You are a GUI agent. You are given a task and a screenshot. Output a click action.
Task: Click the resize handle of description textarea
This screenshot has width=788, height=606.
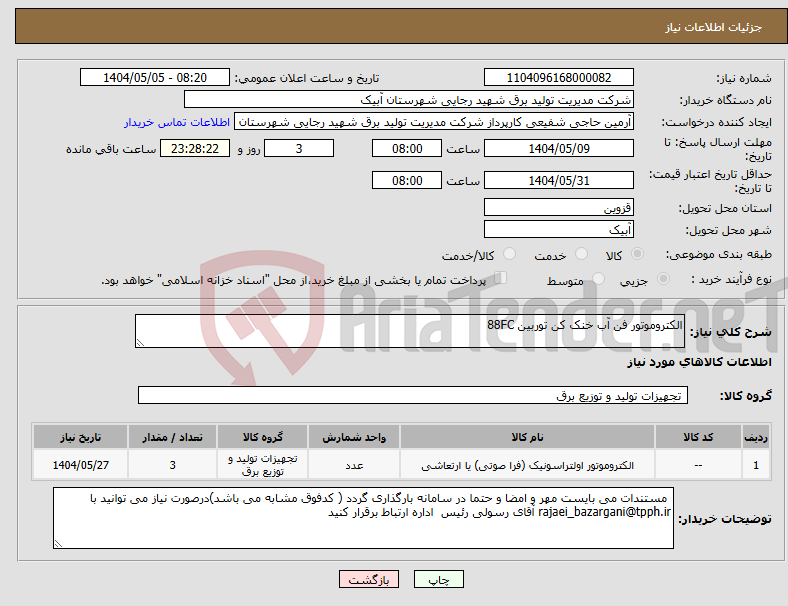coord(140,343)
